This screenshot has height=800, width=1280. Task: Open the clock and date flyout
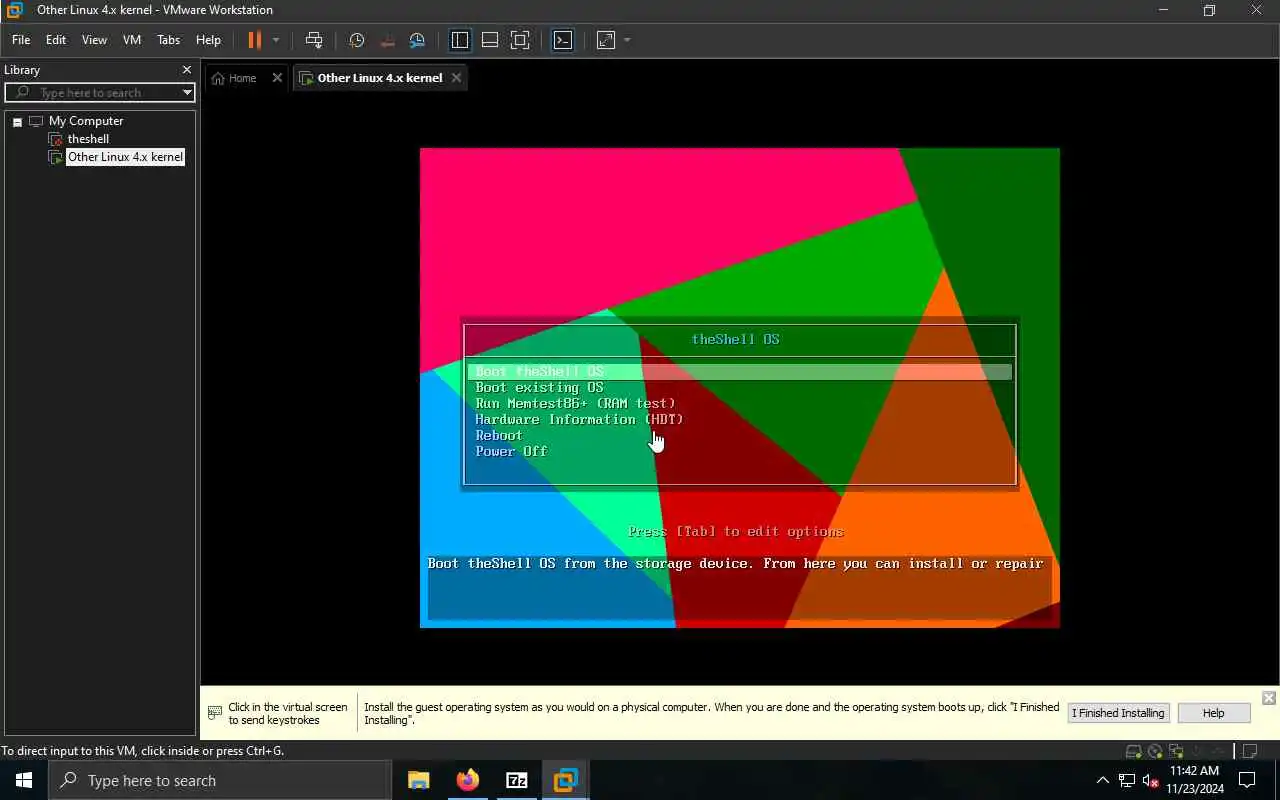[1194, 780]
